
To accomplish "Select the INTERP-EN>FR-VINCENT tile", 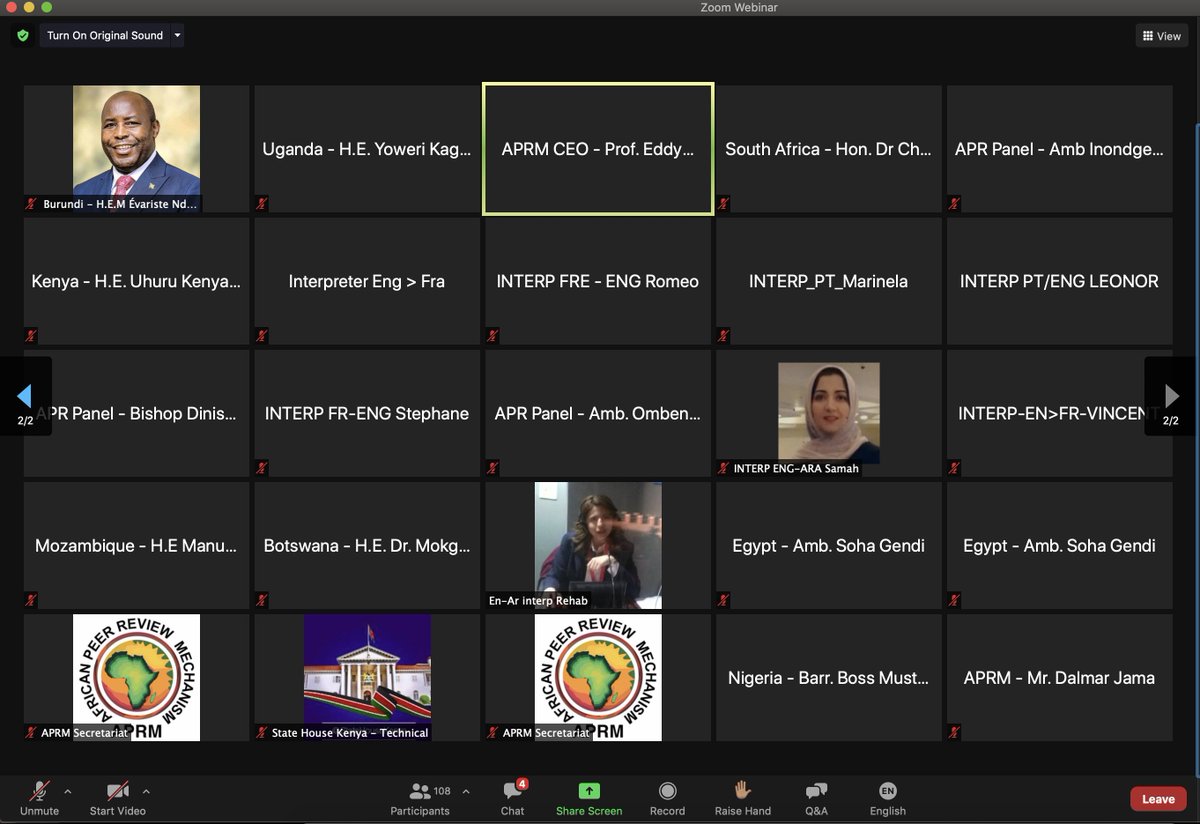I will click(x=1059, y=413).
